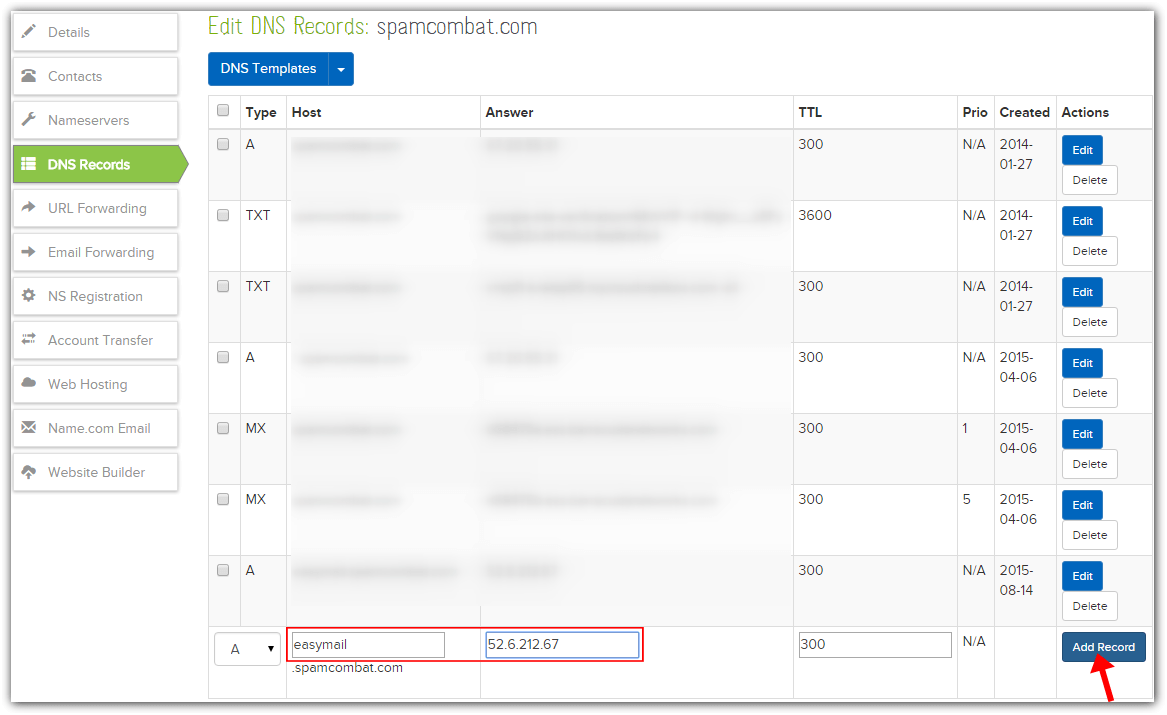The height and width of the screenshot is (715, 1167).
Task: Edit the MX record with priority 5
Action: (1082, 505)
